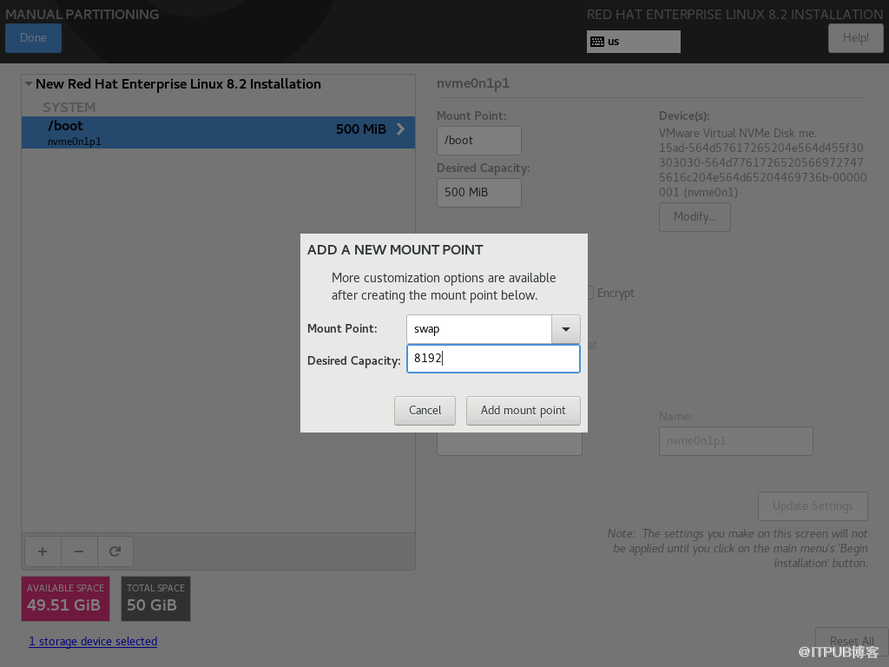Focus the Desired Capacity field showing 8192
The image size is (889, 667).
[x=493, y=359]
